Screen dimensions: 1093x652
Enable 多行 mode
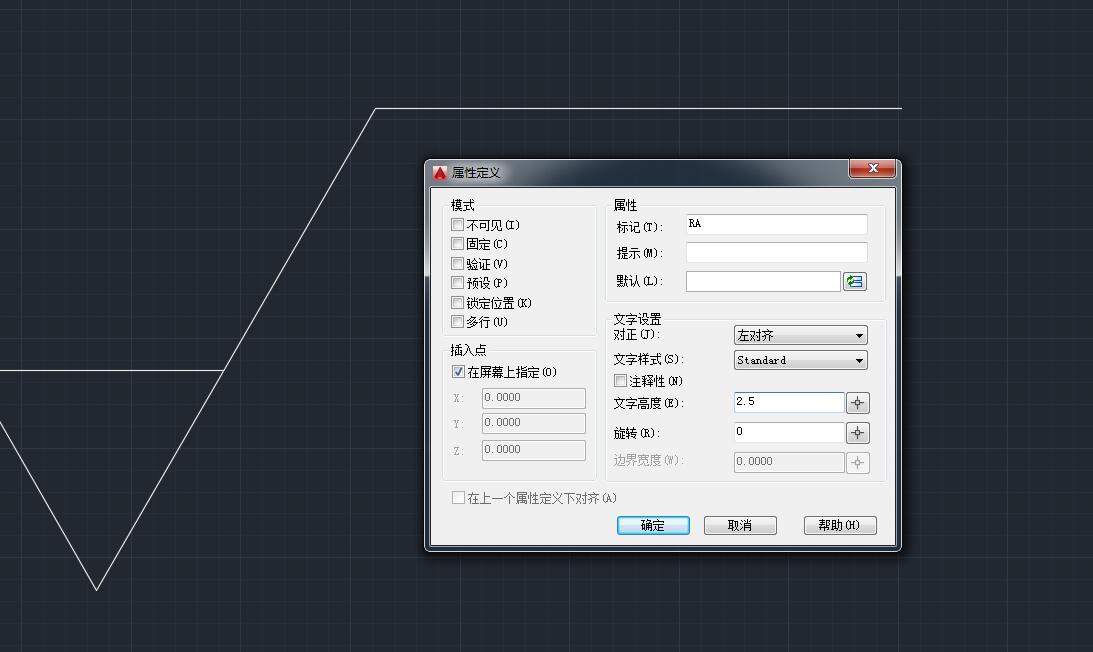[x=457, y=321]
